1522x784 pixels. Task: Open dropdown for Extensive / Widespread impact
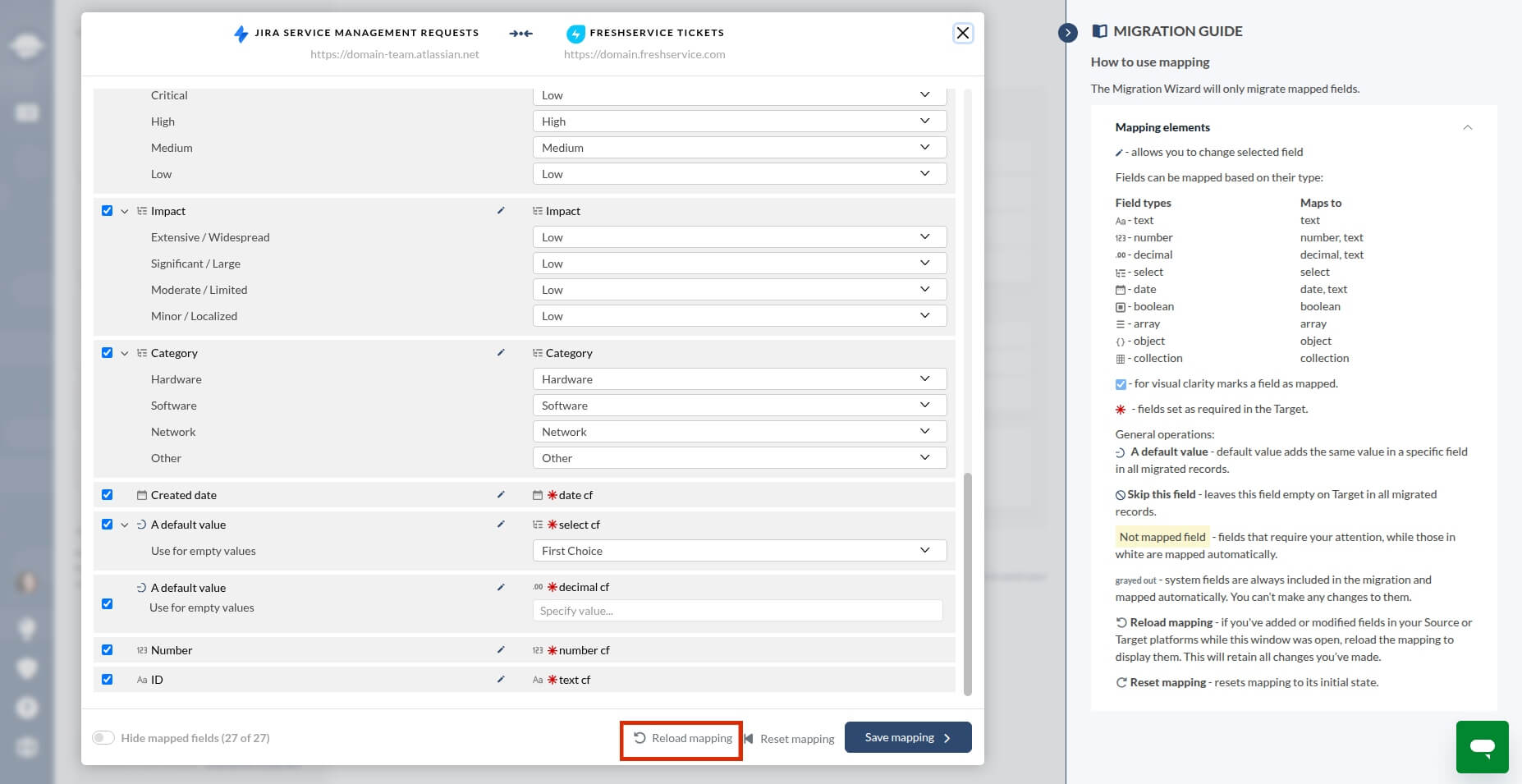[x=740, y=237]
